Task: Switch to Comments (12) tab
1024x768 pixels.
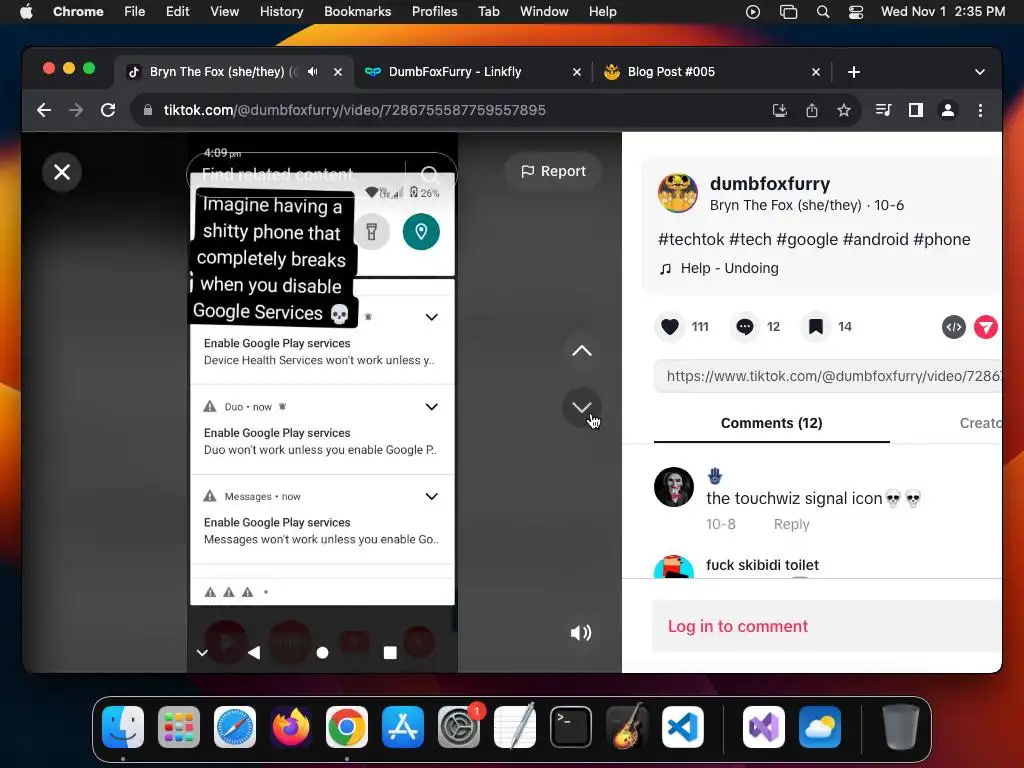Action: click(771, 423)
